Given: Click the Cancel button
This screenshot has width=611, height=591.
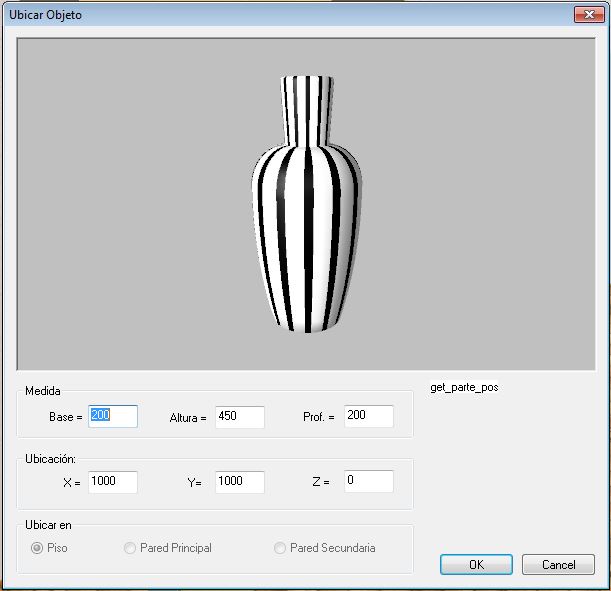Looking at the screenshot, I should click(558, 565).
